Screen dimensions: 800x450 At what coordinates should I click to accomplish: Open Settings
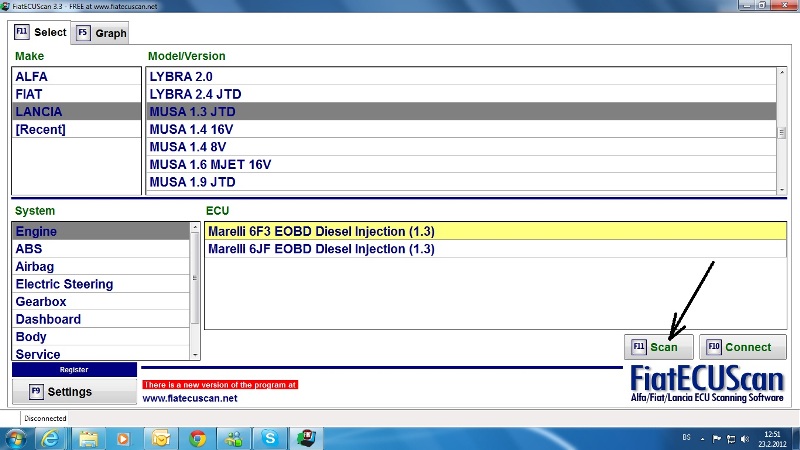(74, 392)
